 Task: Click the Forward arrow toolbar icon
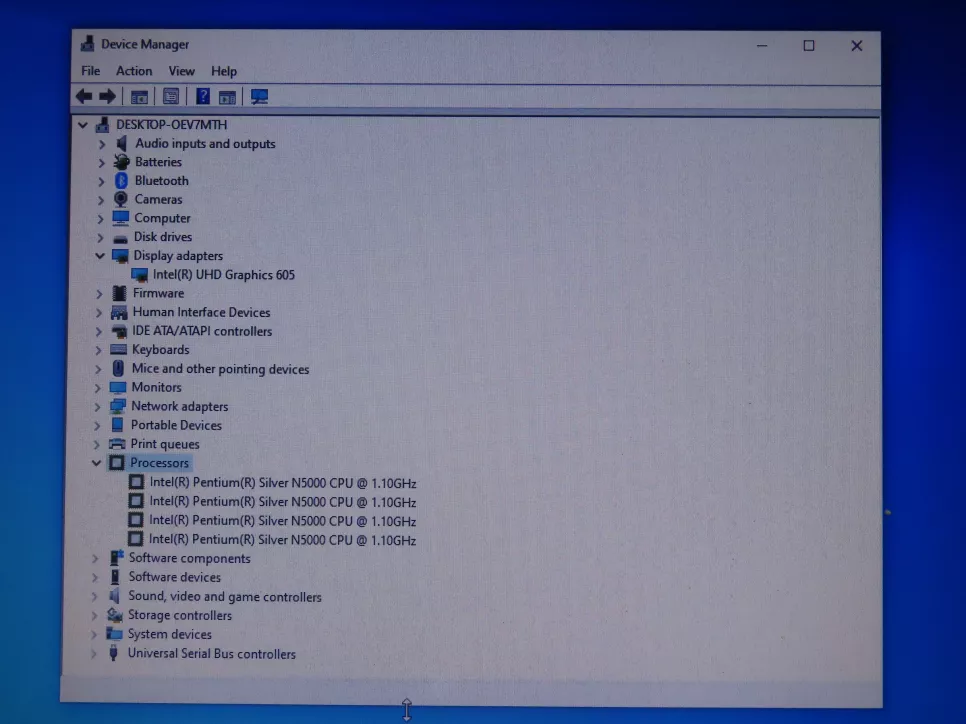pos(107,96)
